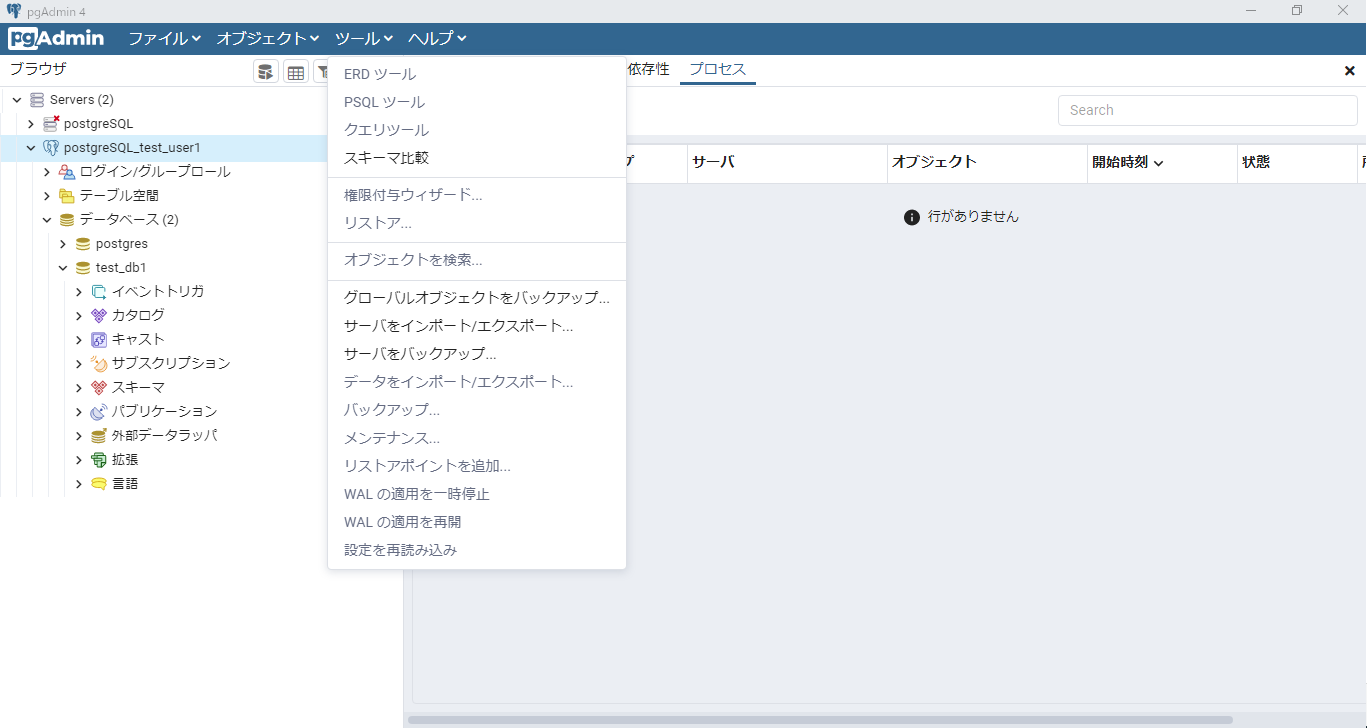Expand the 言語 node chevron

click(x=79, y=484)
